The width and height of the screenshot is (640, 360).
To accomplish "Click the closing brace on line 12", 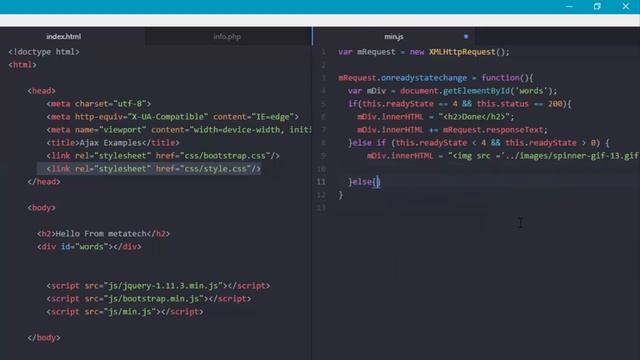I will tap(341, 195).
